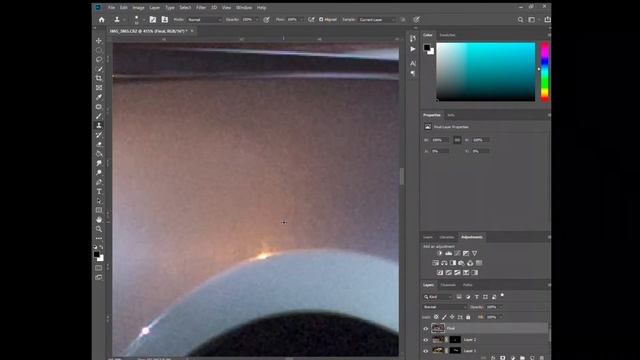Toggle pressure for opacity button

266,20
